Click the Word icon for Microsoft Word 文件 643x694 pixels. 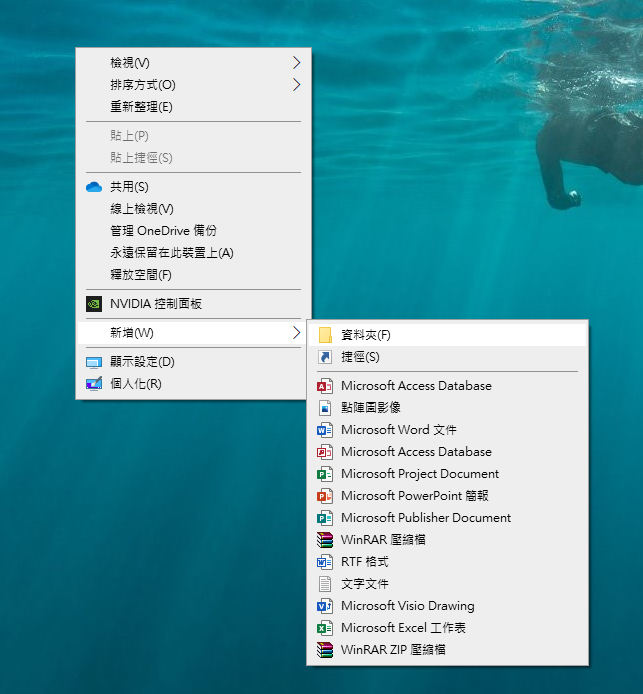(x=325, y=430)
